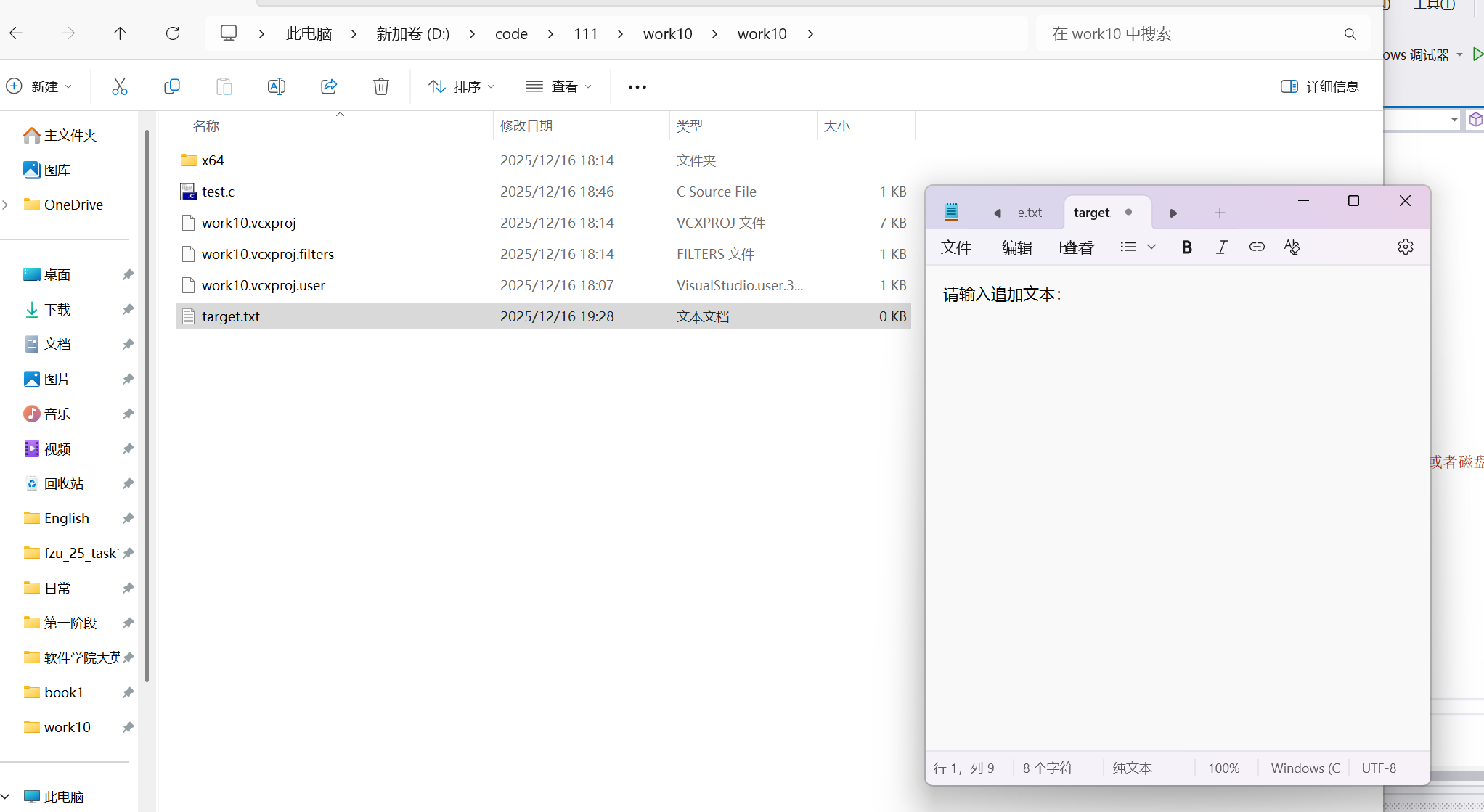
Task: Expand the OneDrive tree node
Action: click(6, 205)
